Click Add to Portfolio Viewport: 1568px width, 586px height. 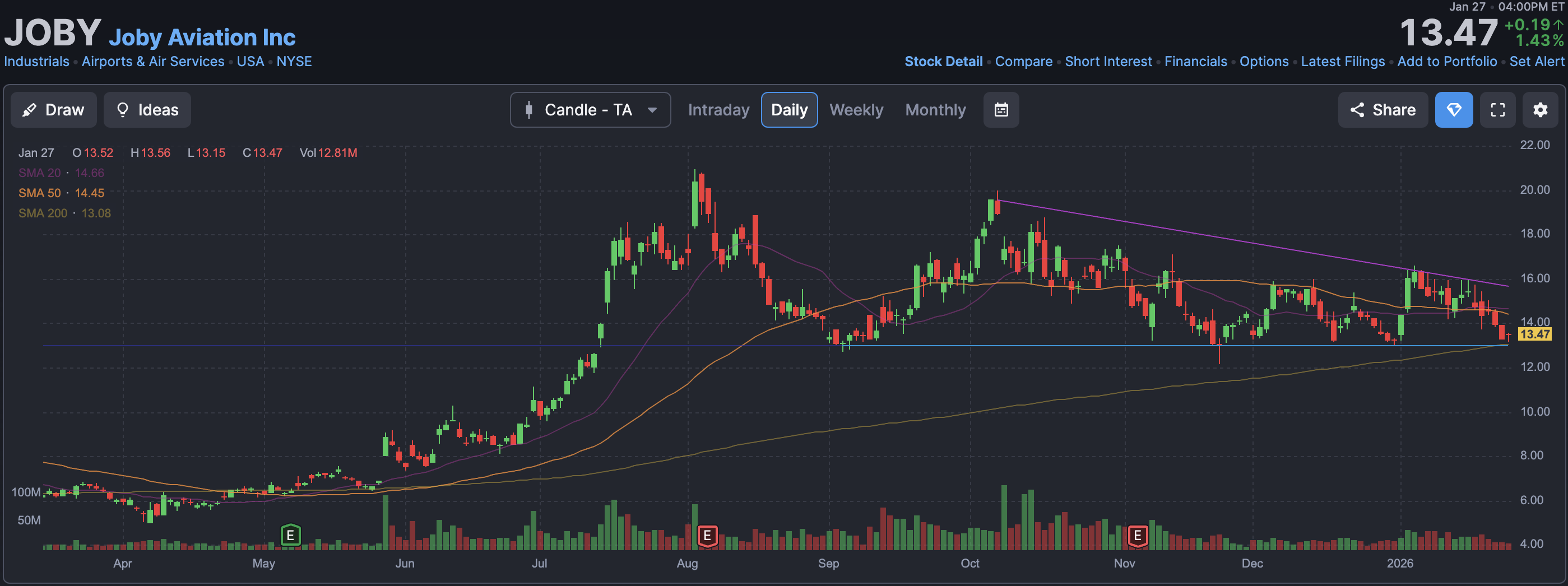coord(1446,62)
